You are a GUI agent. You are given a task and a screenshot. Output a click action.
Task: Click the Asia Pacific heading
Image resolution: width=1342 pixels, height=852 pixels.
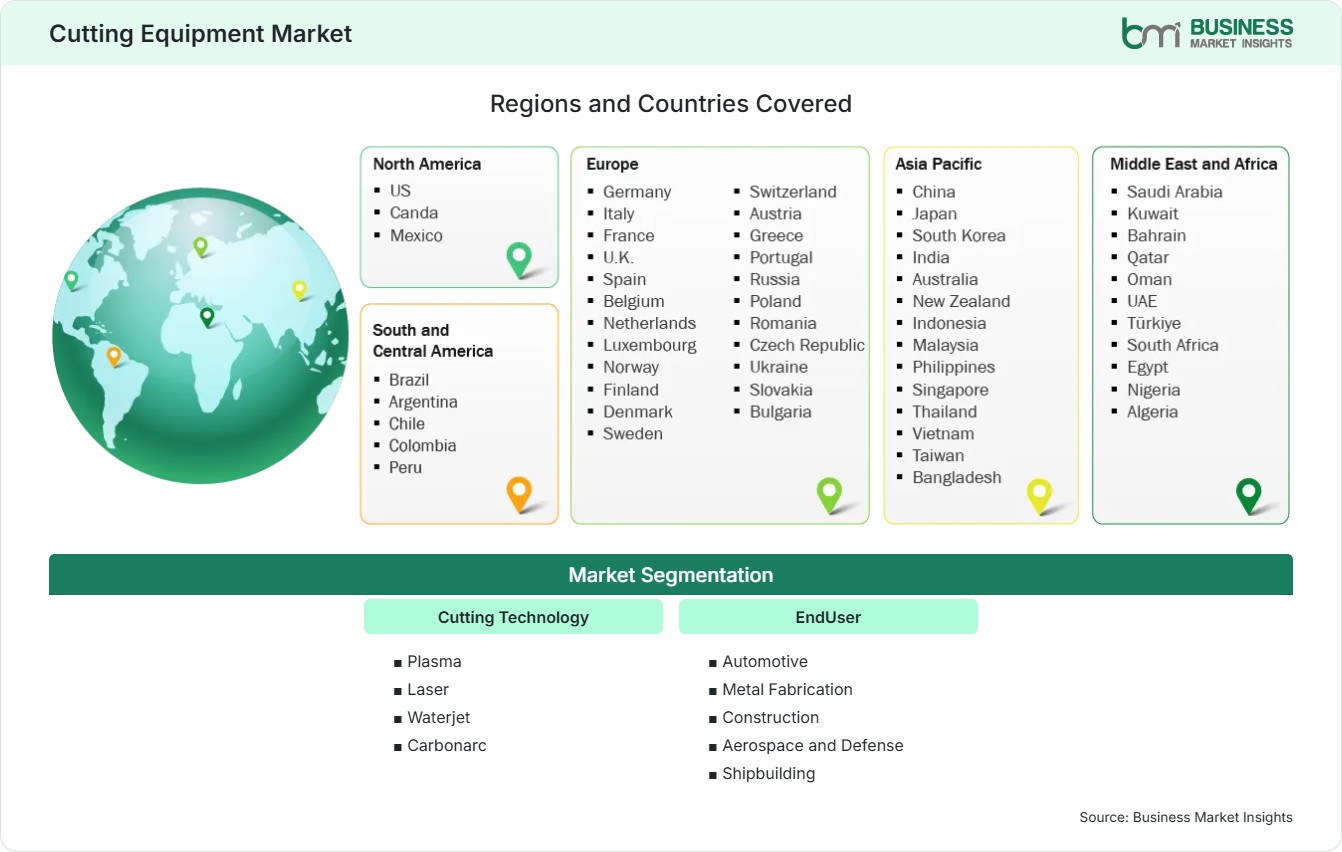pyautogui.click(x=939, y=164)
